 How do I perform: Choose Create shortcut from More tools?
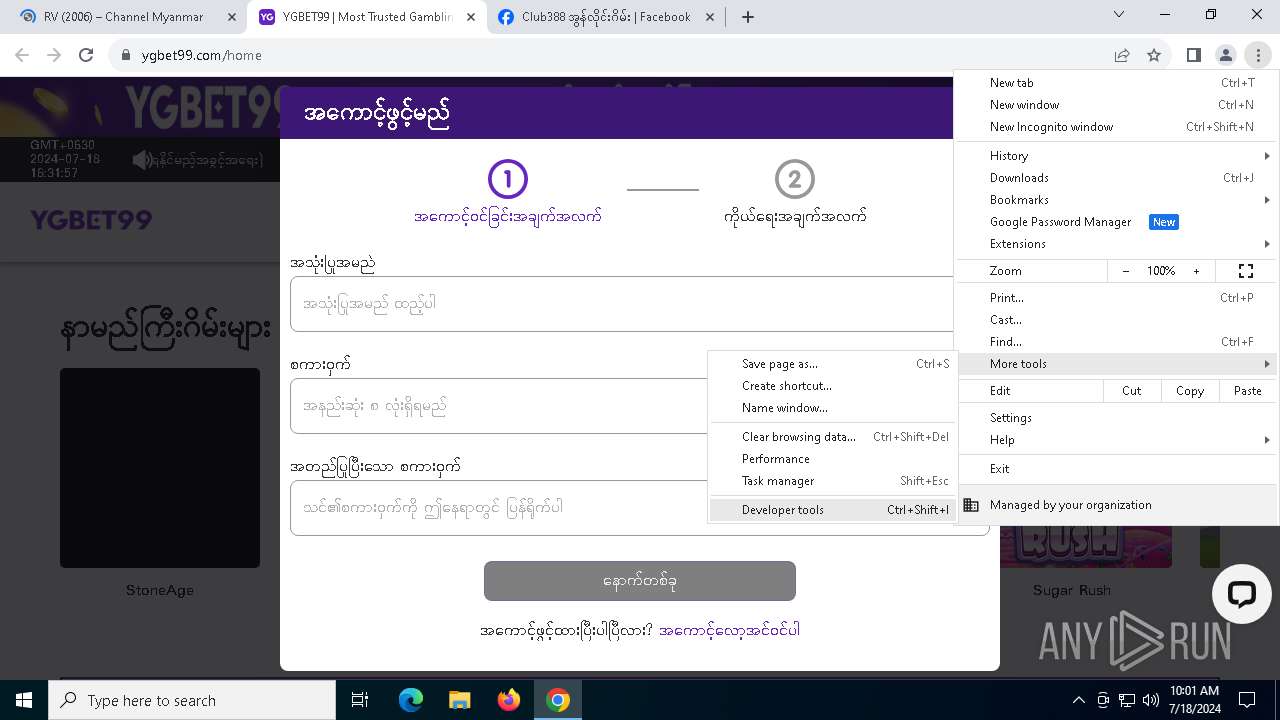pyautogui.click(x=832, y=386)
